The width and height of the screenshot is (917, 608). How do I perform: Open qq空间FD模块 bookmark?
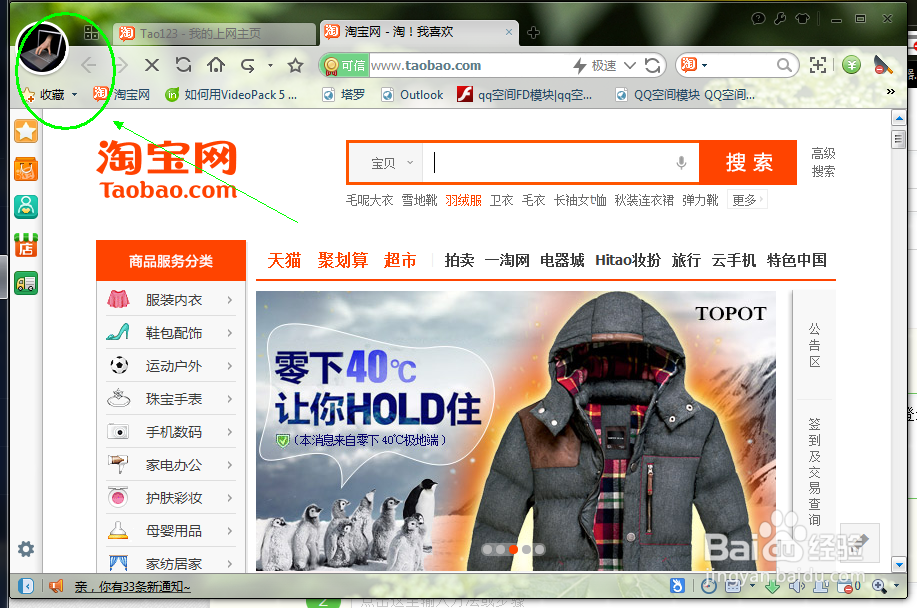[525, 95]
